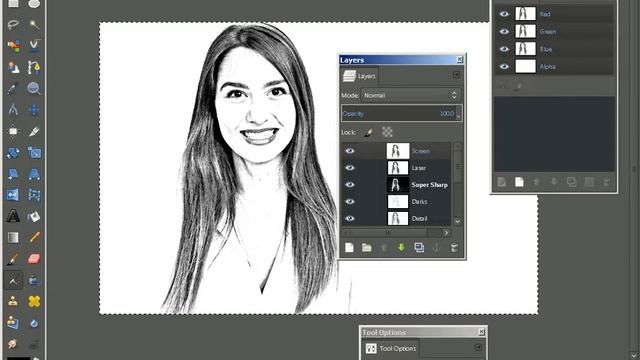Viewport: 640px width, 360px height.
Task: Select the Scale tool
Action: coord(34,153)
